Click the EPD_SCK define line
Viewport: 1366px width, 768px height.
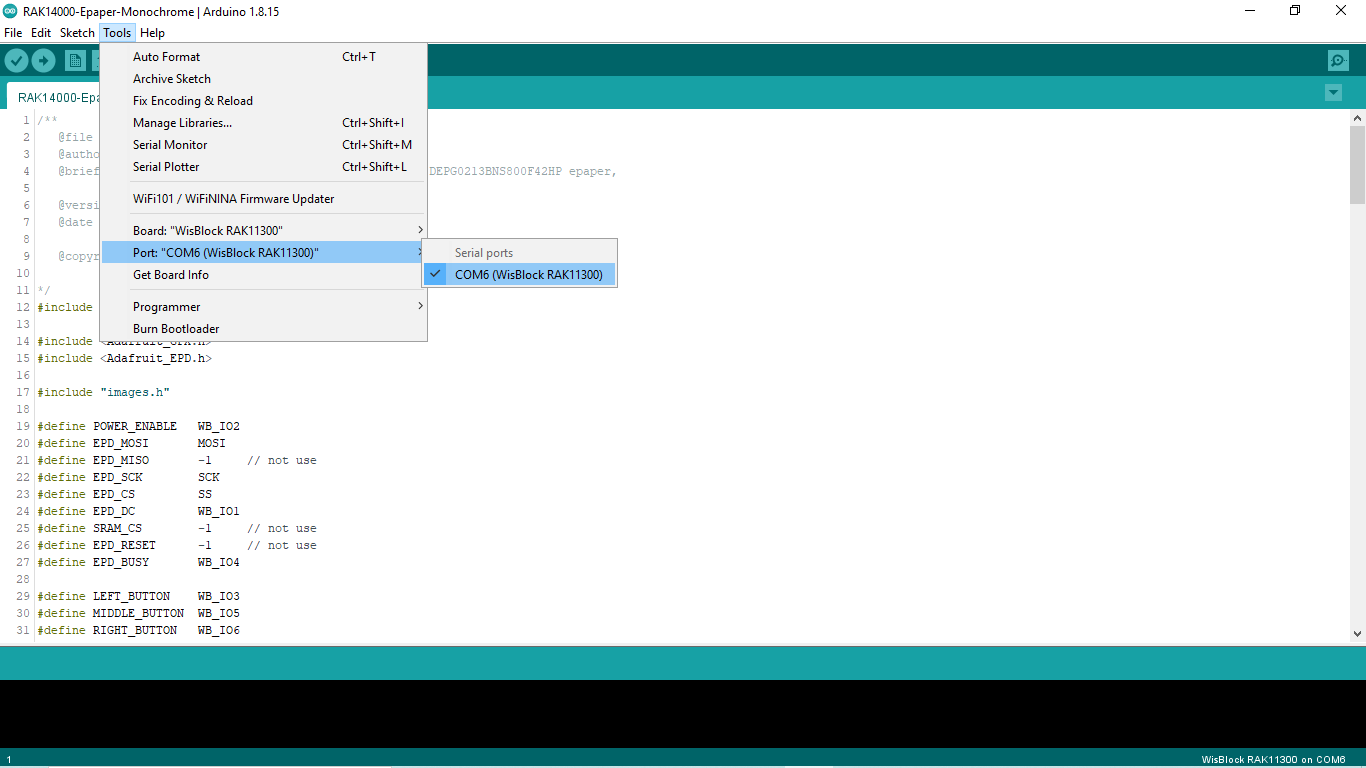click(129, 477)
